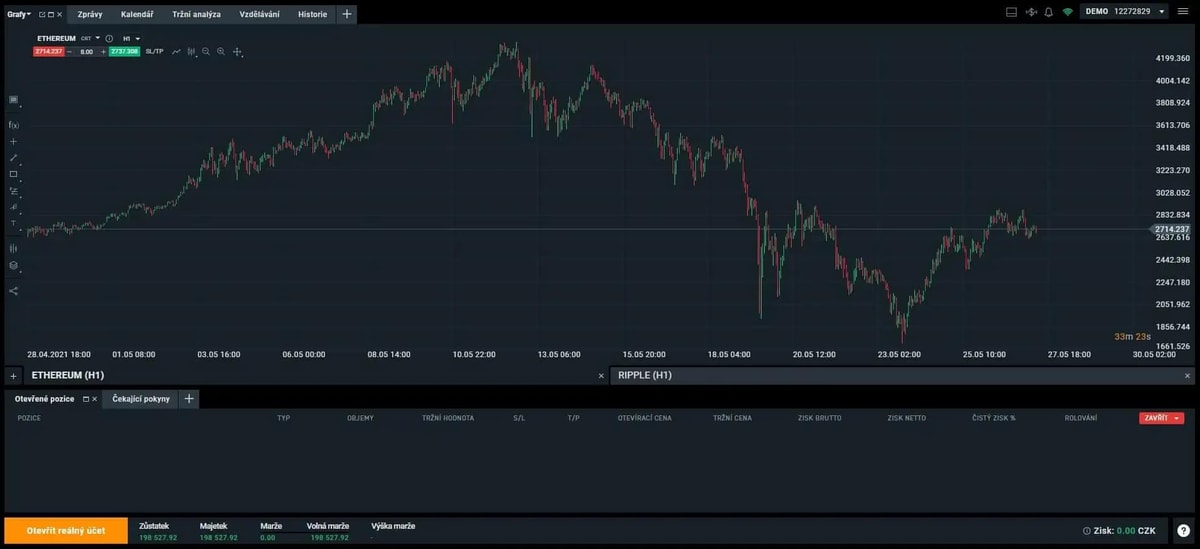Viewport: 1200px width, 549px height.
Task: Open the hamburger main menu
Action: [x=1185, y=12]
